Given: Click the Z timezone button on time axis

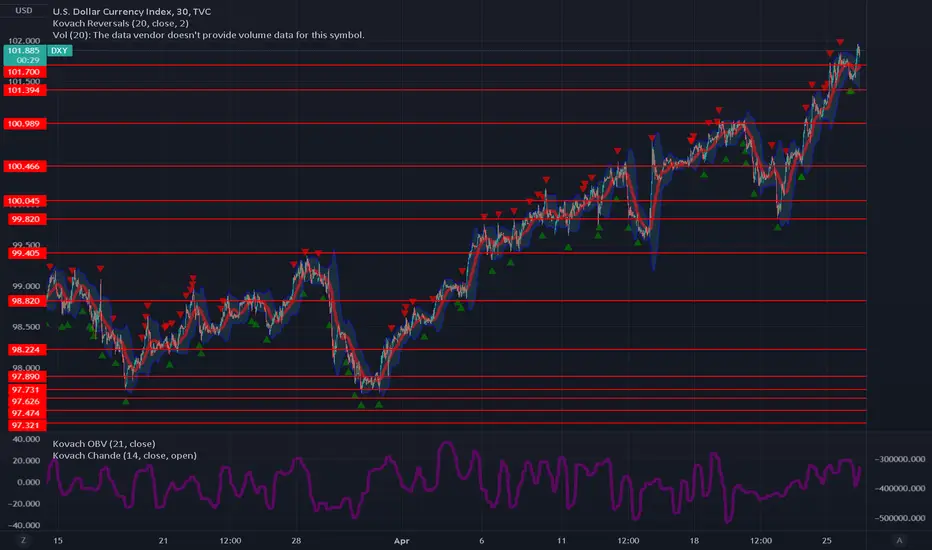Looking at the screenshot, I should coord(23,540).
